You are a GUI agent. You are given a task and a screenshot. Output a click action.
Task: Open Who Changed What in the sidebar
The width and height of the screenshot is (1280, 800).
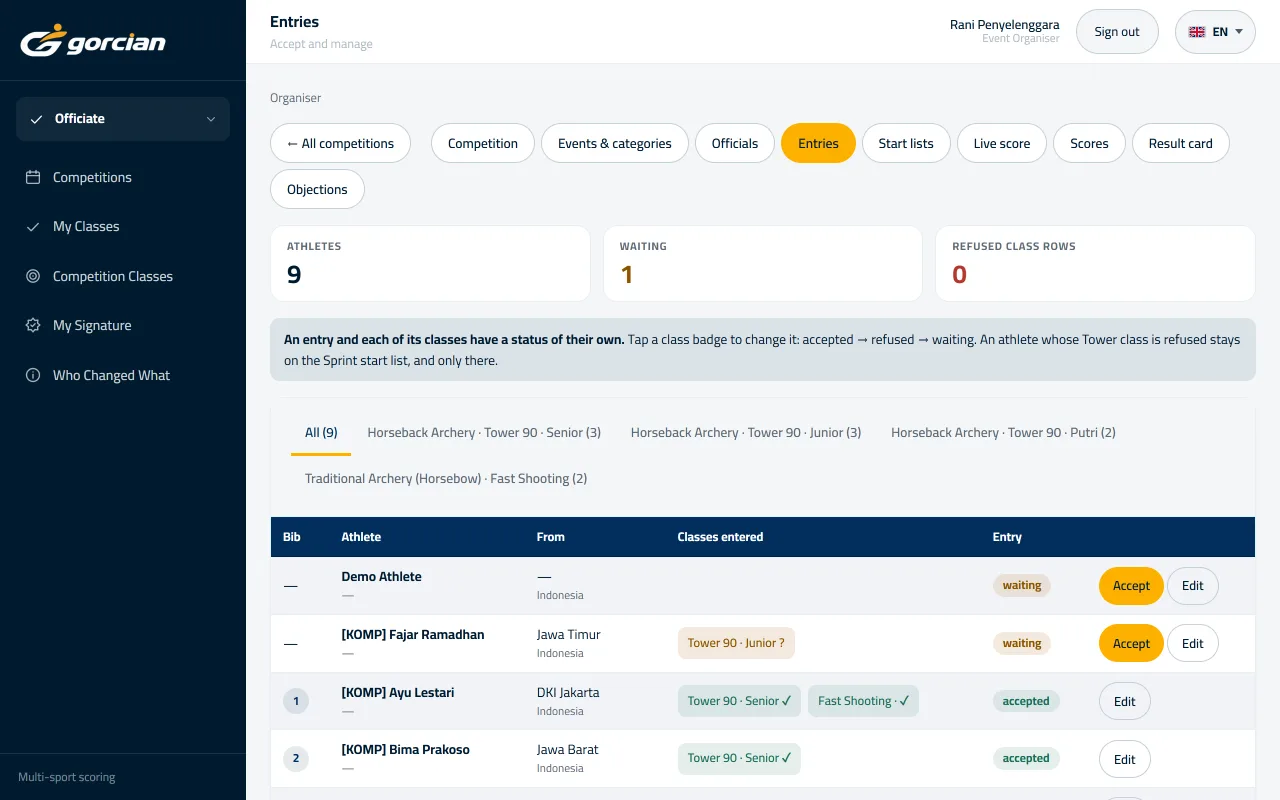pos(123,375)
